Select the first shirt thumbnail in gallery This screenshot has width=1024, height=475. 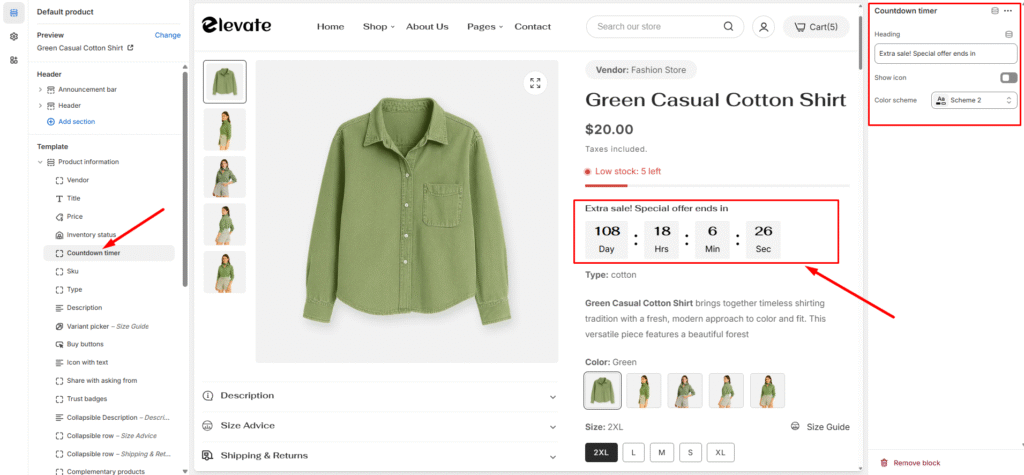click(225, 82)
